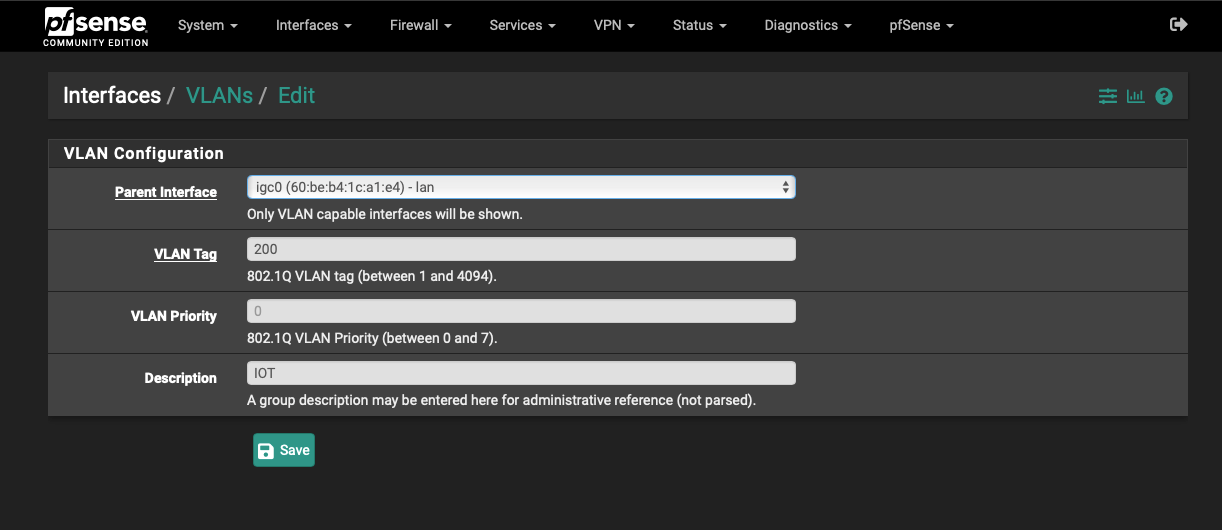Open the related status chart icon
The height and width of the screenshot is (530, 1222).
1135,97
